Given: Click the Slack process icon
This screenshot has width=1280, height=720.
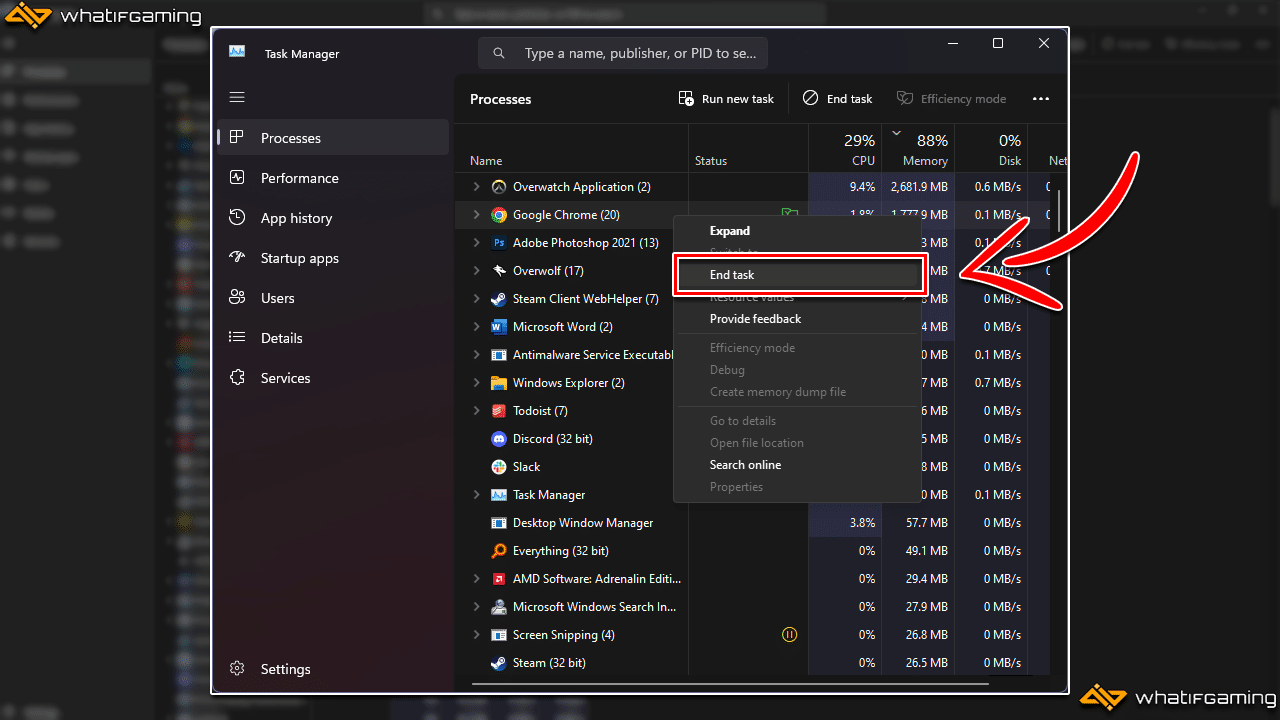Looking at the screenshot, I should (x=499, y=467).
